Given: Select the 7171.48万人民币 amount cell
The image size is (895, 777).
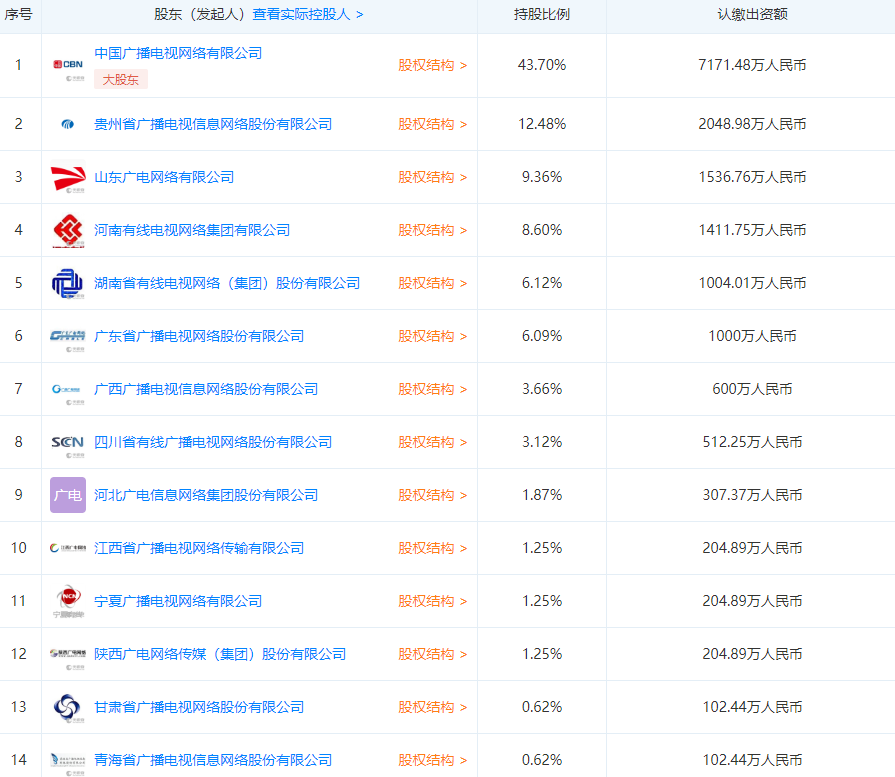Looking at the screenshot, I should click(752, 65).
